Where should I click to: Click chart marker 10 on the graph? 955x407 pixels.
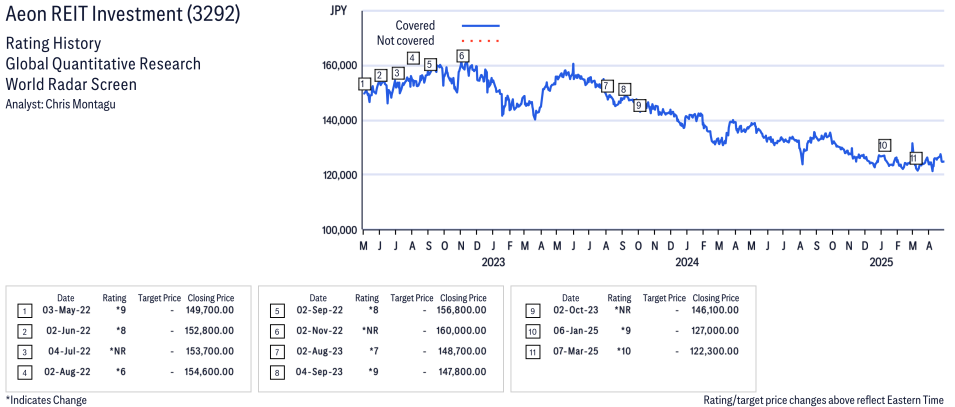pyautogui.click(x=884, y=145)
